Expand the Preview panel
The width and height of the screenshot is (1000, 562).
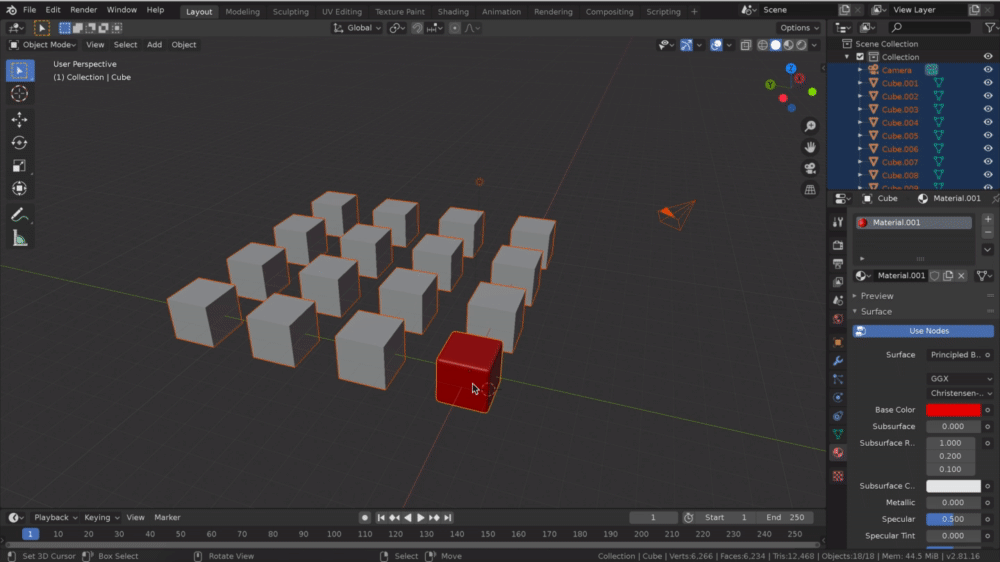coord(876,296)
